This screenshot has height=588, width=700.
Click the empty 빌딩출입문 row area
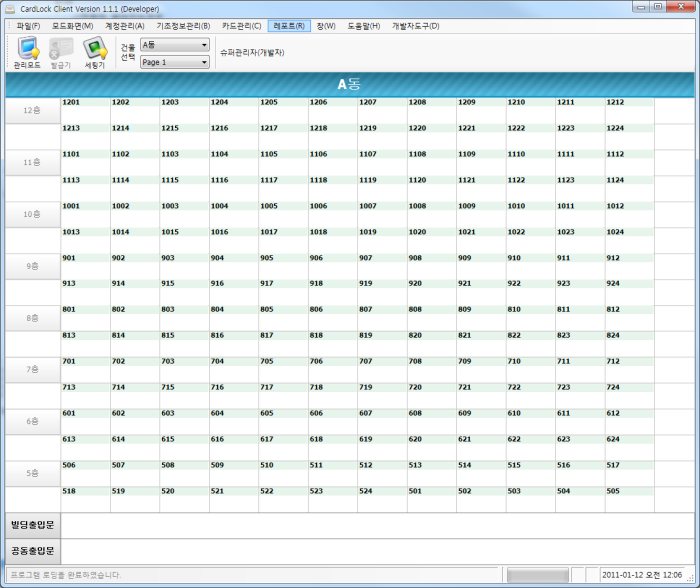click(377, 525)
